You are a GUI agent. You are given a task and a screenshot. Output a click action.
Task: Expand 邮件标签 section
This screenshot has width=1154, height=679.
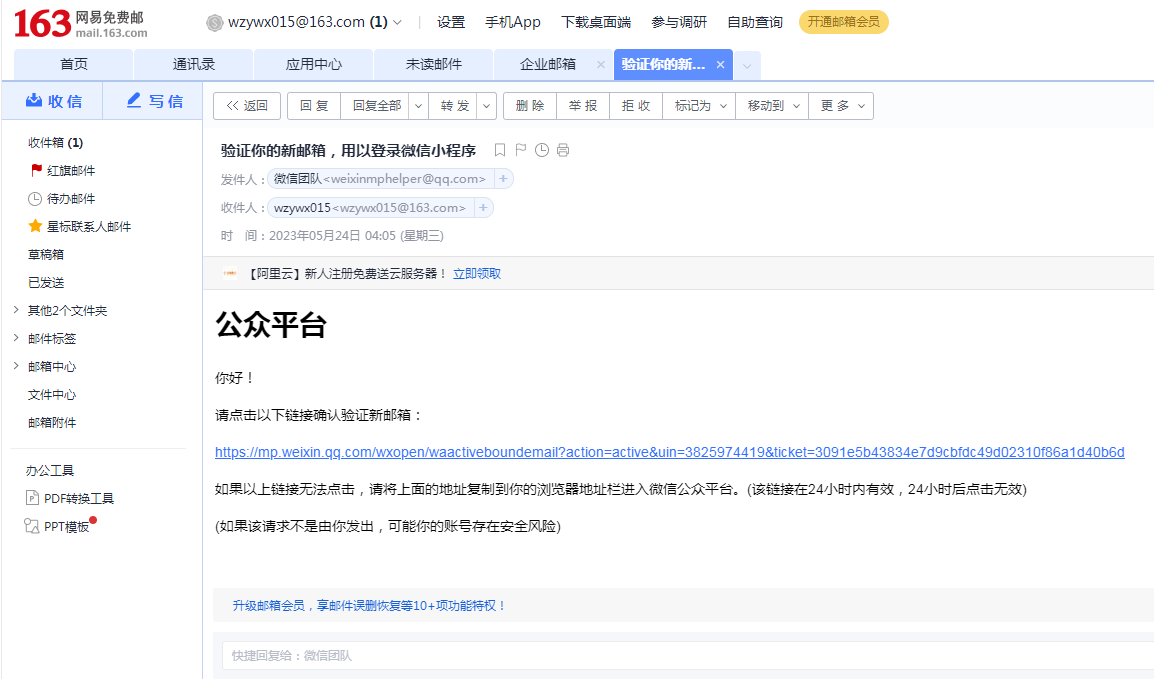pos(16,338)
